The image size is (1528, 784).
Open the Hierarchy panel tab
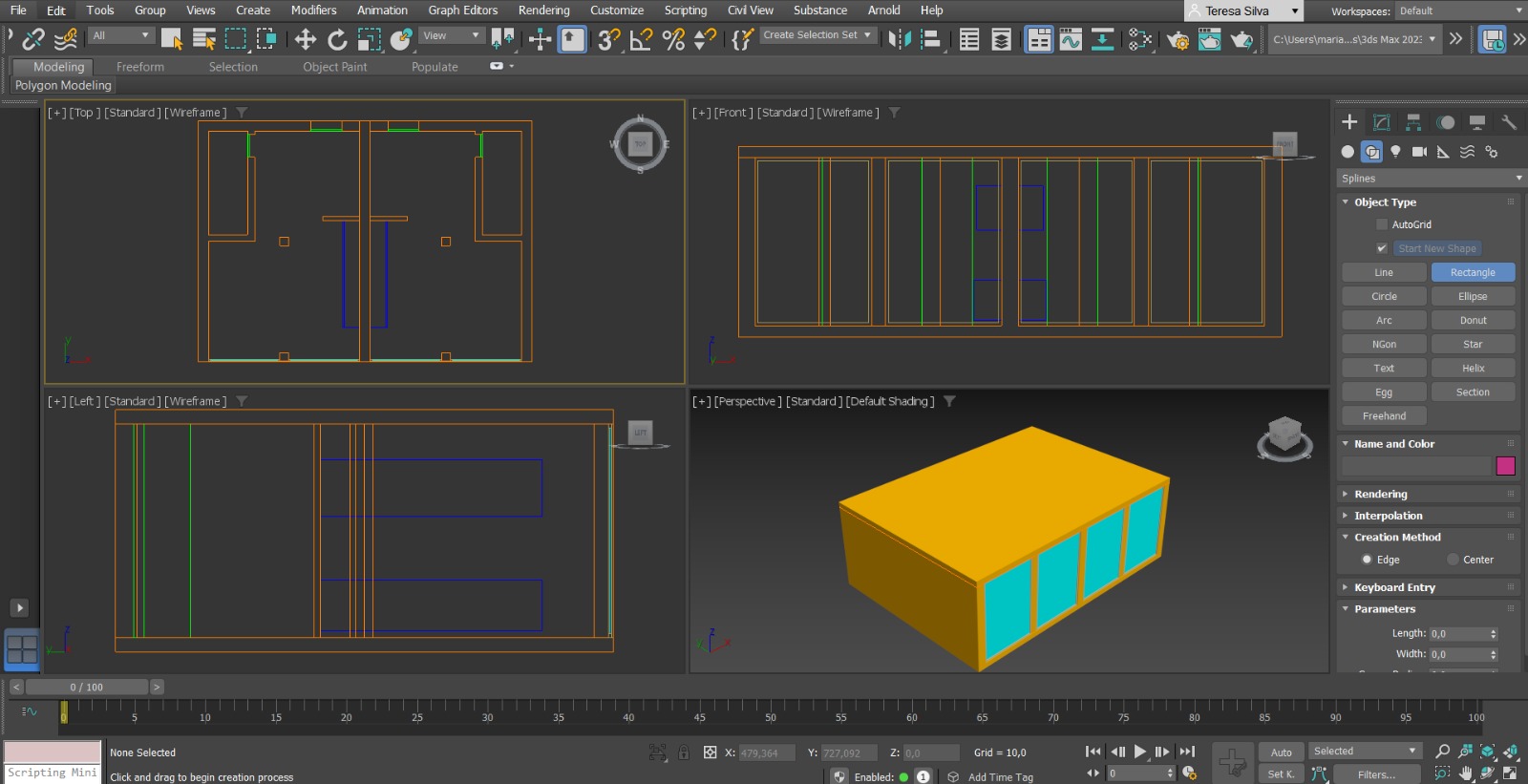(1413, 122)
